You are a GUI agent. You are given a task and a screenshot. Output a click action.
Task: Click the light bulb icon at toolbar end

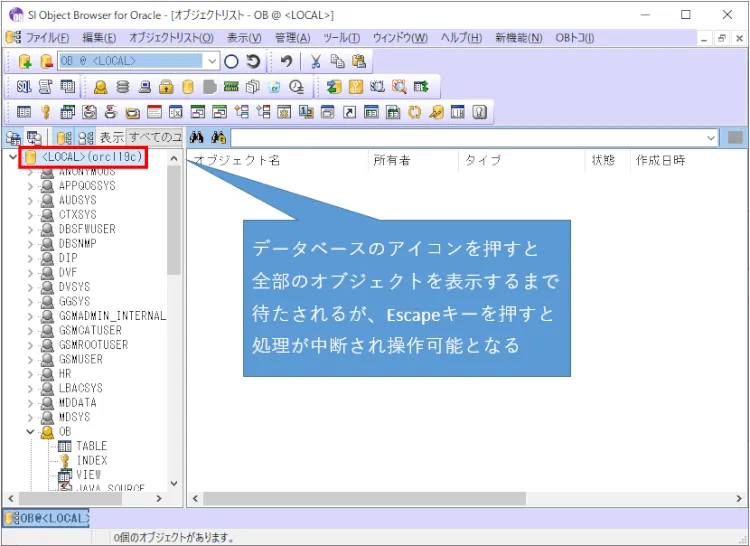(479, 112)
